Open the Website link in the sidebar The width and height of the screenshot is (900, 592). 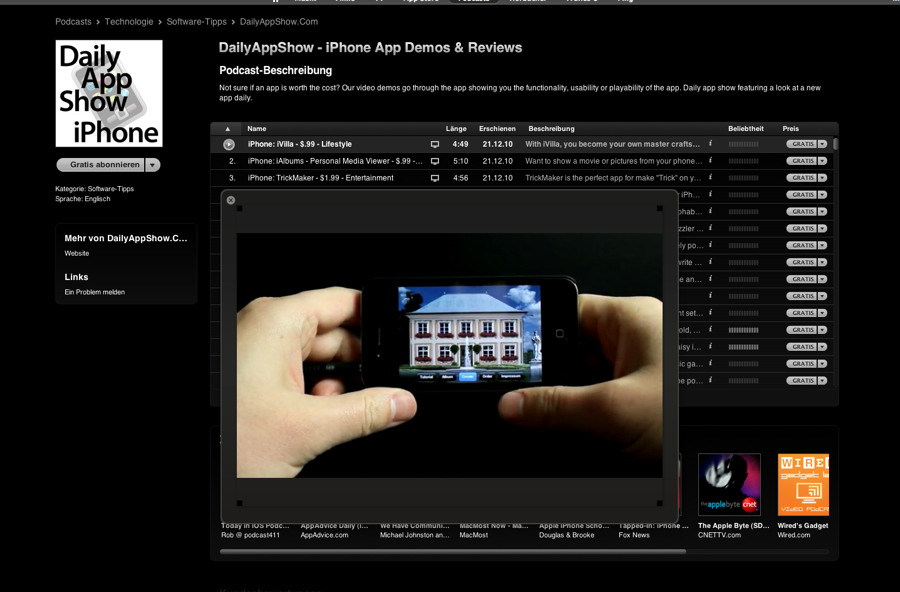coord(76,253)
